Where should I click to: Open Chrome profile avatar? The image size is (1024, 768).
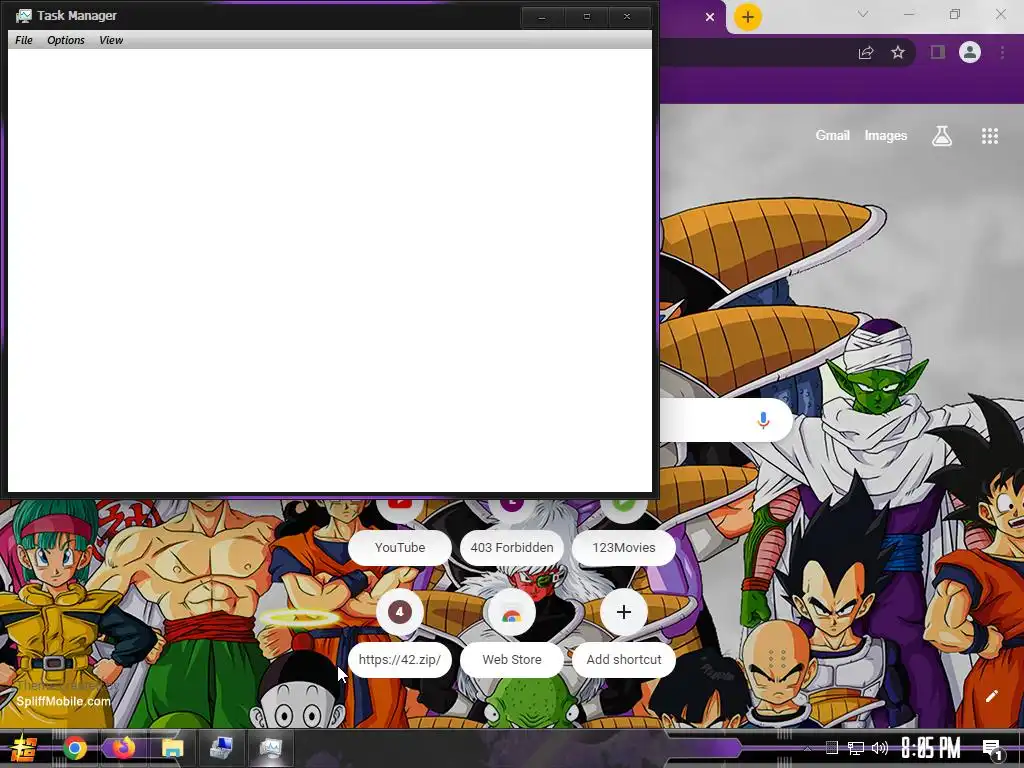(x=970, y=52)
